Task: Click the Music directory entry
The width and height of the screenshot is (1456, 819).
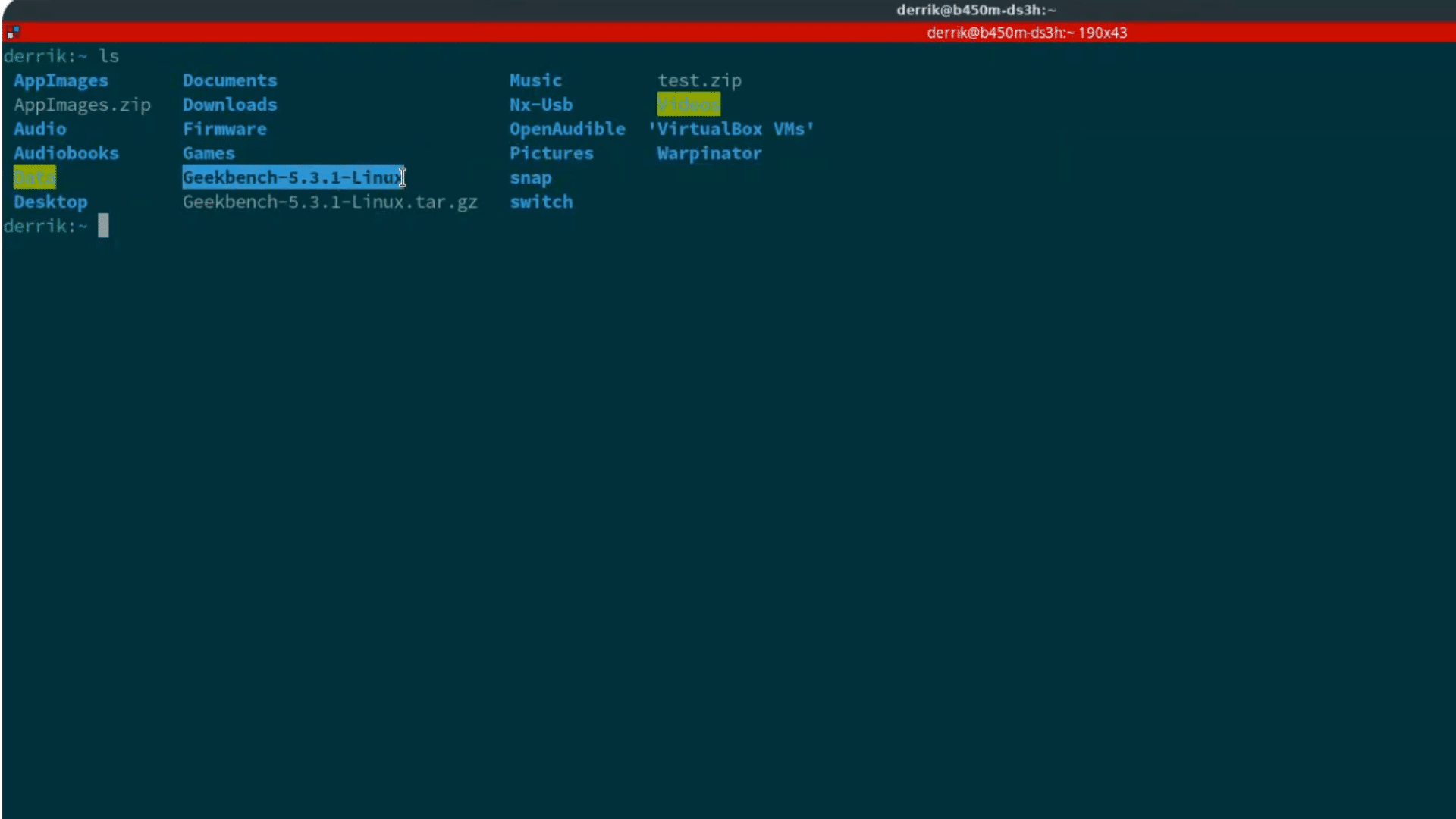Action: pos(535,80)
